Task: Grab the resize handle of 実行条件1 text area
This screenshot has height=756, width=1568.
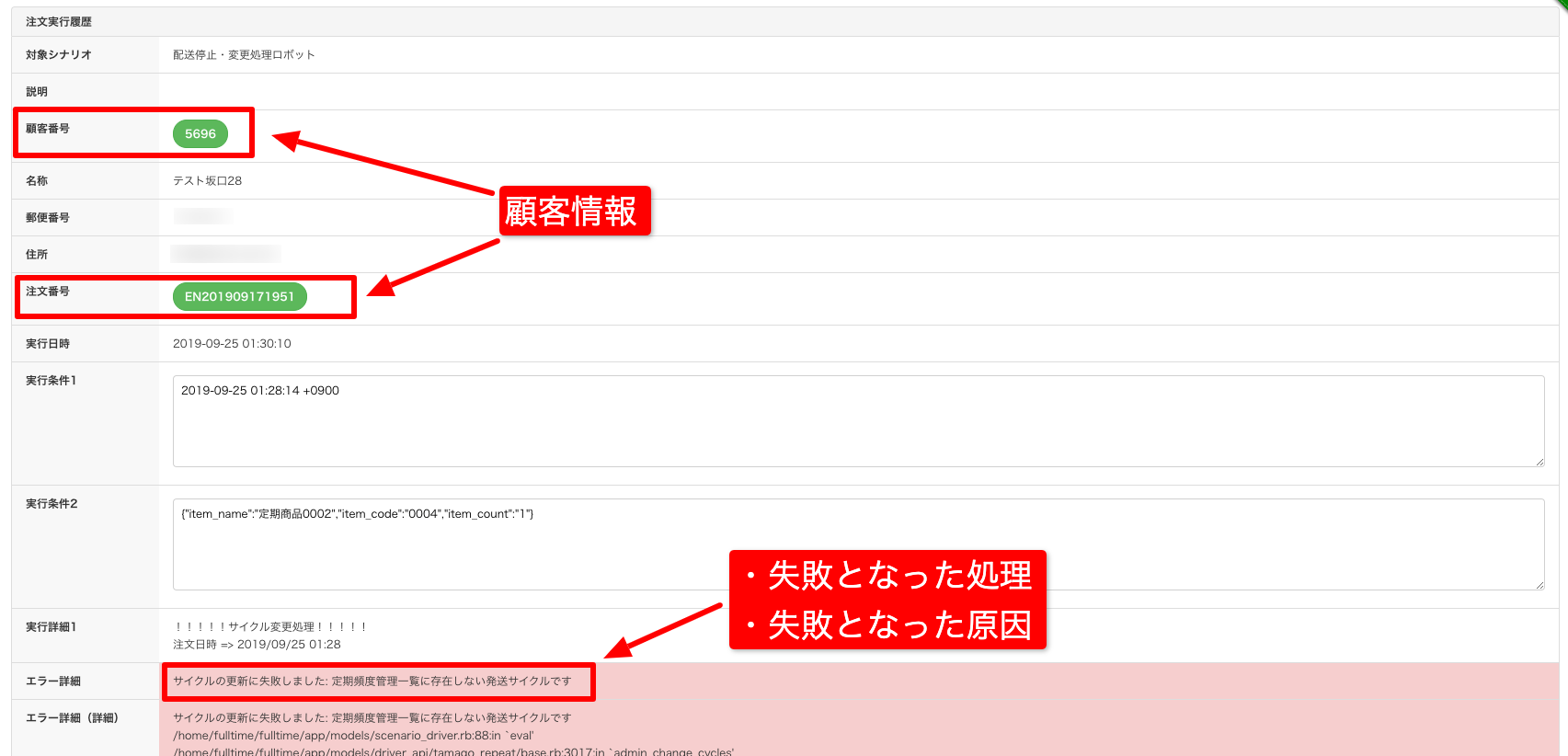Action: (1539, 462)
